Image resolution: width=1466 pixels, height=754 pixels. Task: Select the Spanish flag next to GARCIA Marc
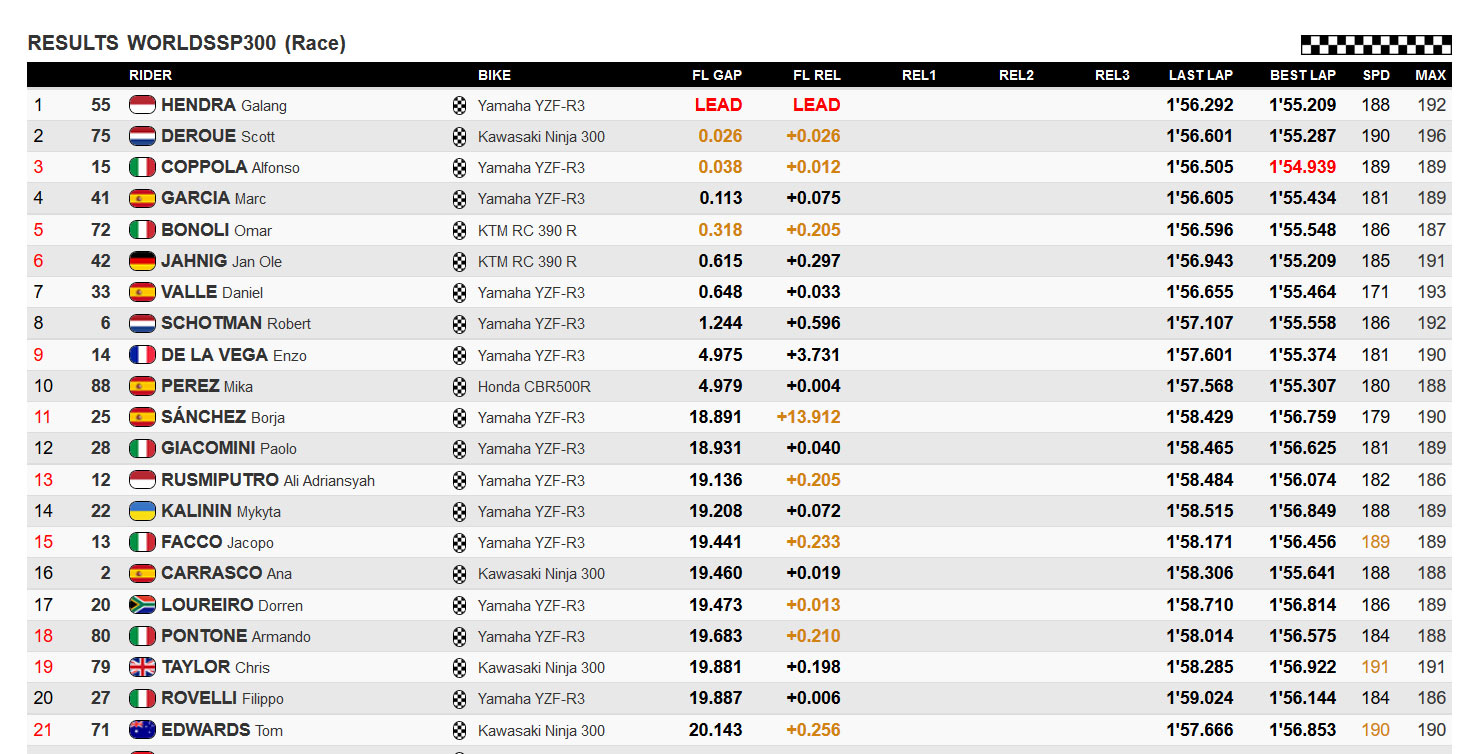pyautogui.click(x=142, y=198)
